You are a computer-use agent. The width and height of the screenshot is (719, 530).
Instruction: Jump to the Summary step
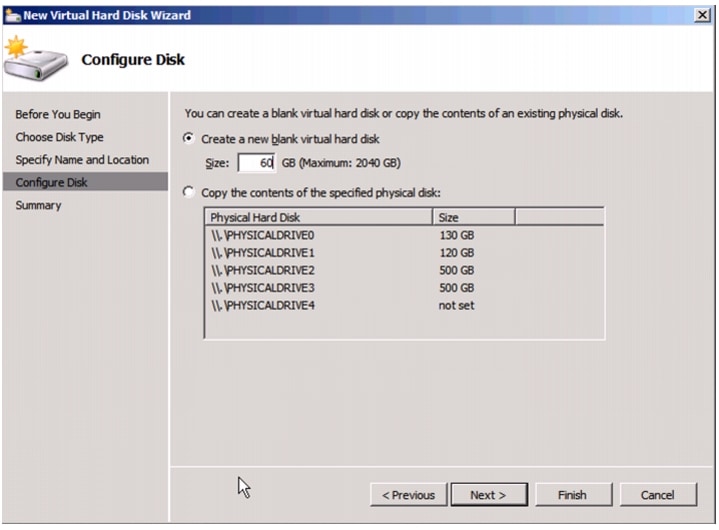[x=38, y=205]
